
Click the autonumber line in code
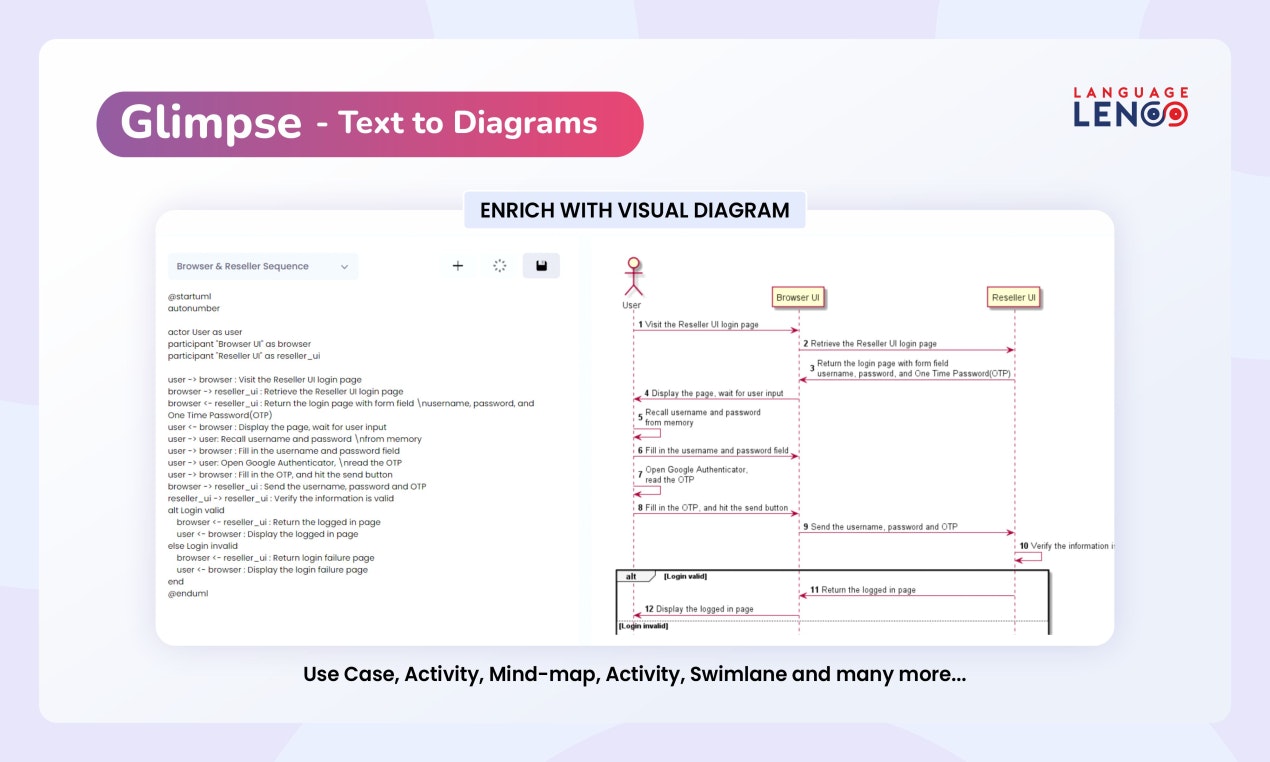pyautogui.click(x=194, y=308)
